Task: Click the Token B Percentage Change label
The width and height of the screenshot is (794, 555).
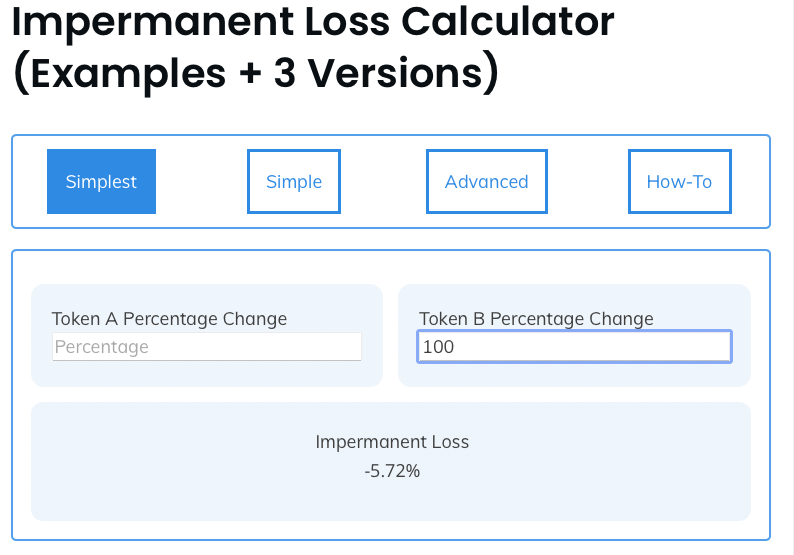Action: pos(536,319)
